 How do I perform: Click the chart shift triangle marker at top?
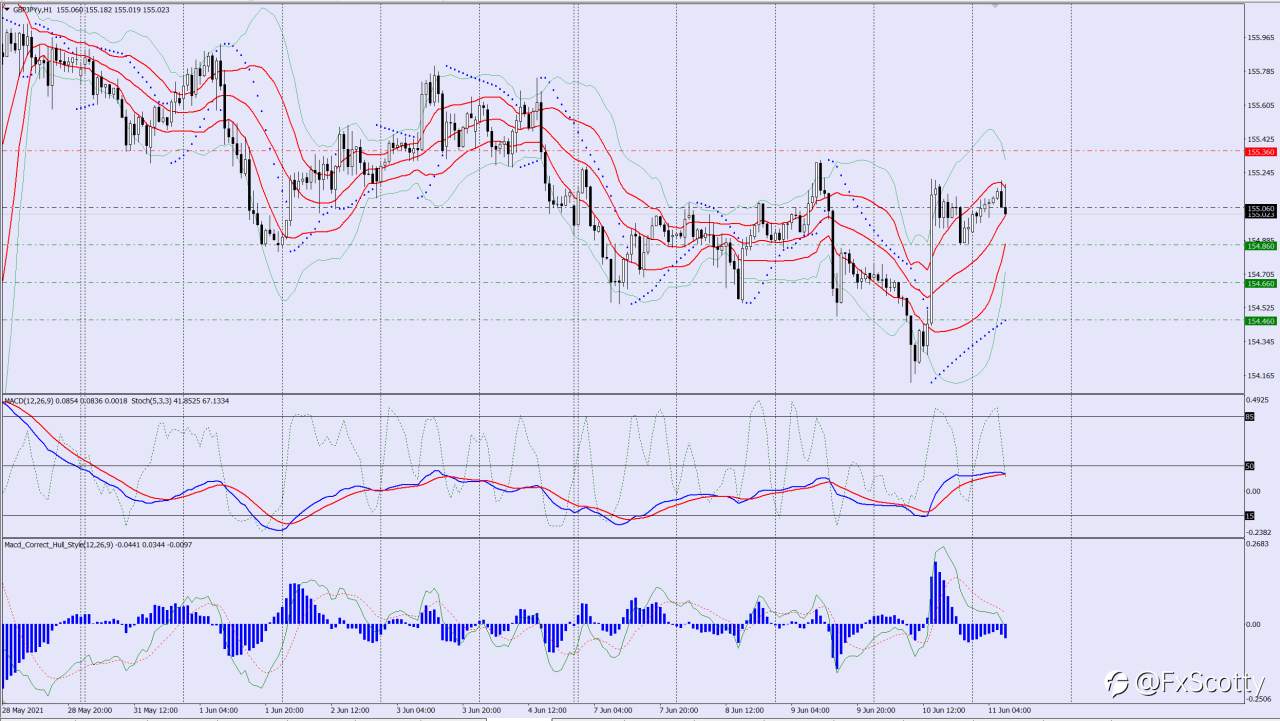pyautogui.click(x=994, y=5)
